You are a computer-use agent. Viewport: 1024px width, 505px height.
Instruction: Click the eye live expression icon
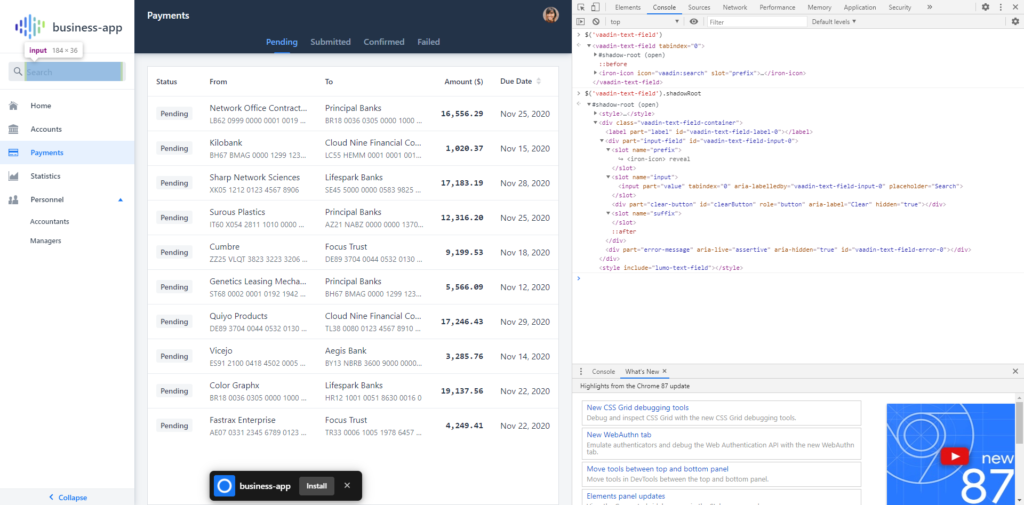point(694,21)
